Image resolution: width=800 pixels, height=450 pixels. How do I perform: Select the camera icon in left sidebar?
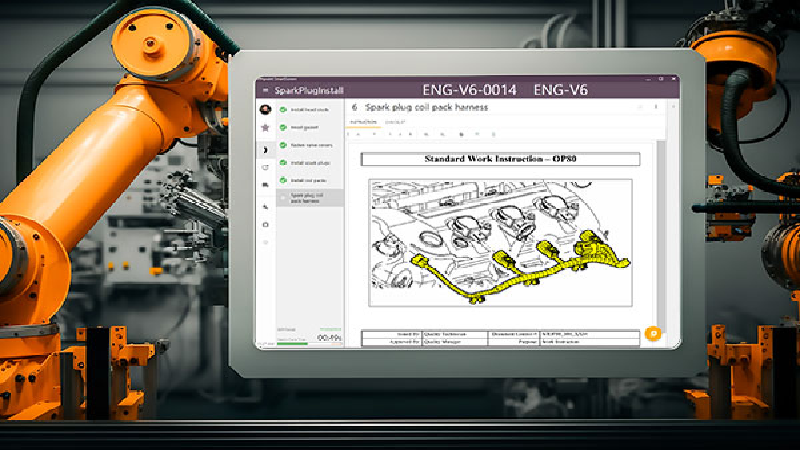point(265,225)
